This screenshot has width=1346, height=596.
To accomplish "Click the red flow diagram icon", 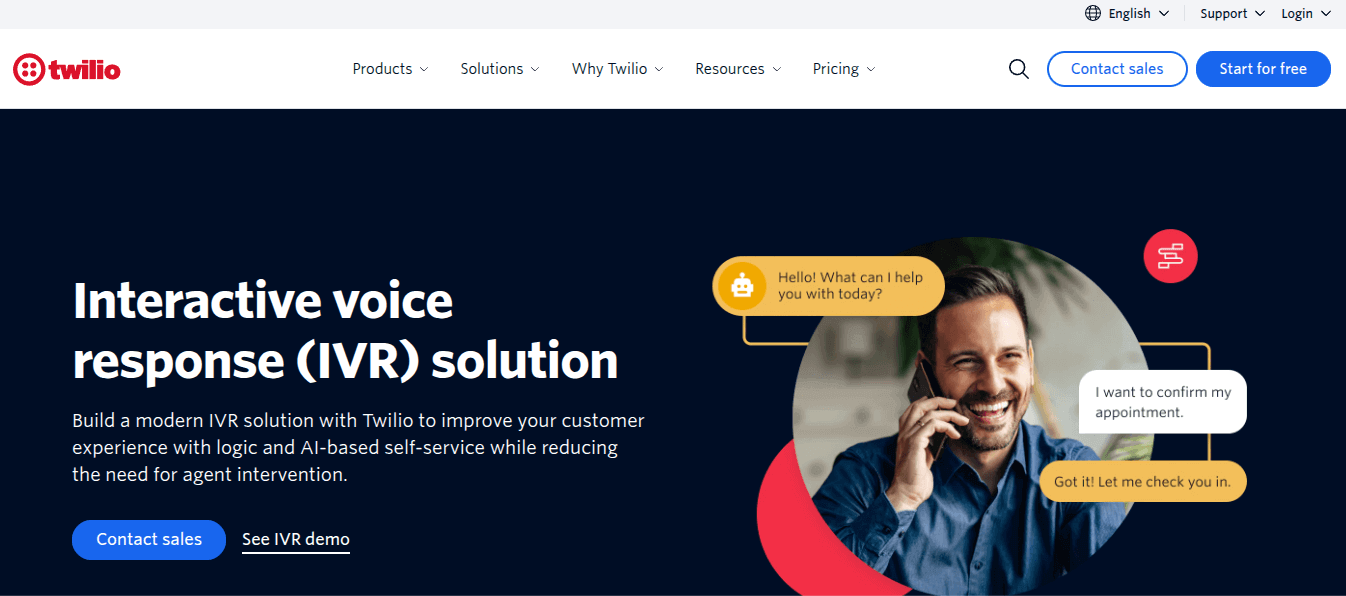I will coord(1170,256).
